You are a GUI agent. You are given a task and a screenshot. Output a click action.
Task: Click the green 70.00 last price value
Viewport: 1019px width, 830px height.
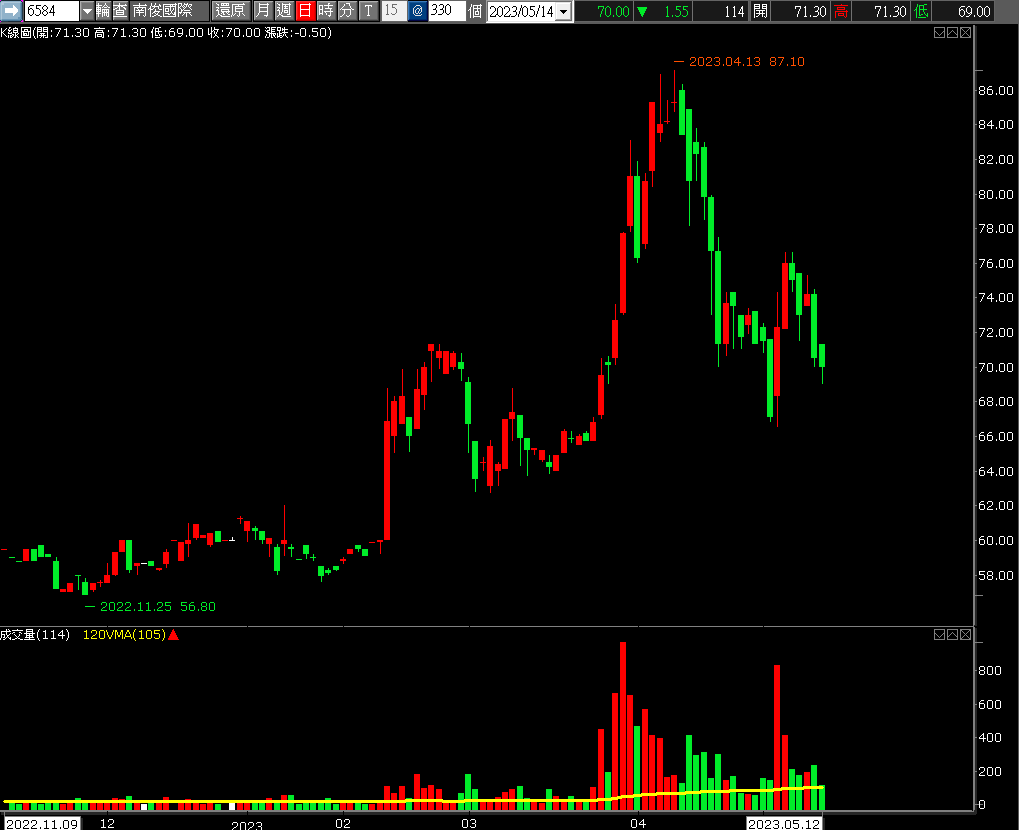coord(613,12)
